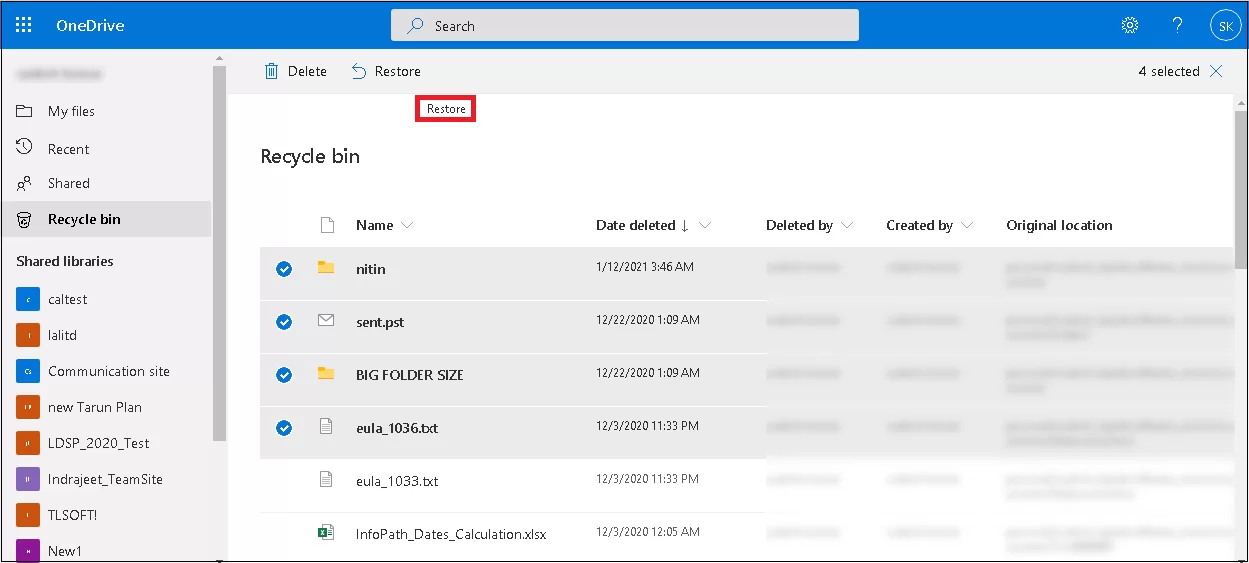The width and height of the screenshot is (1249, 563).
Task: Open the SK account profile avatar
Action: (1225, 26)
